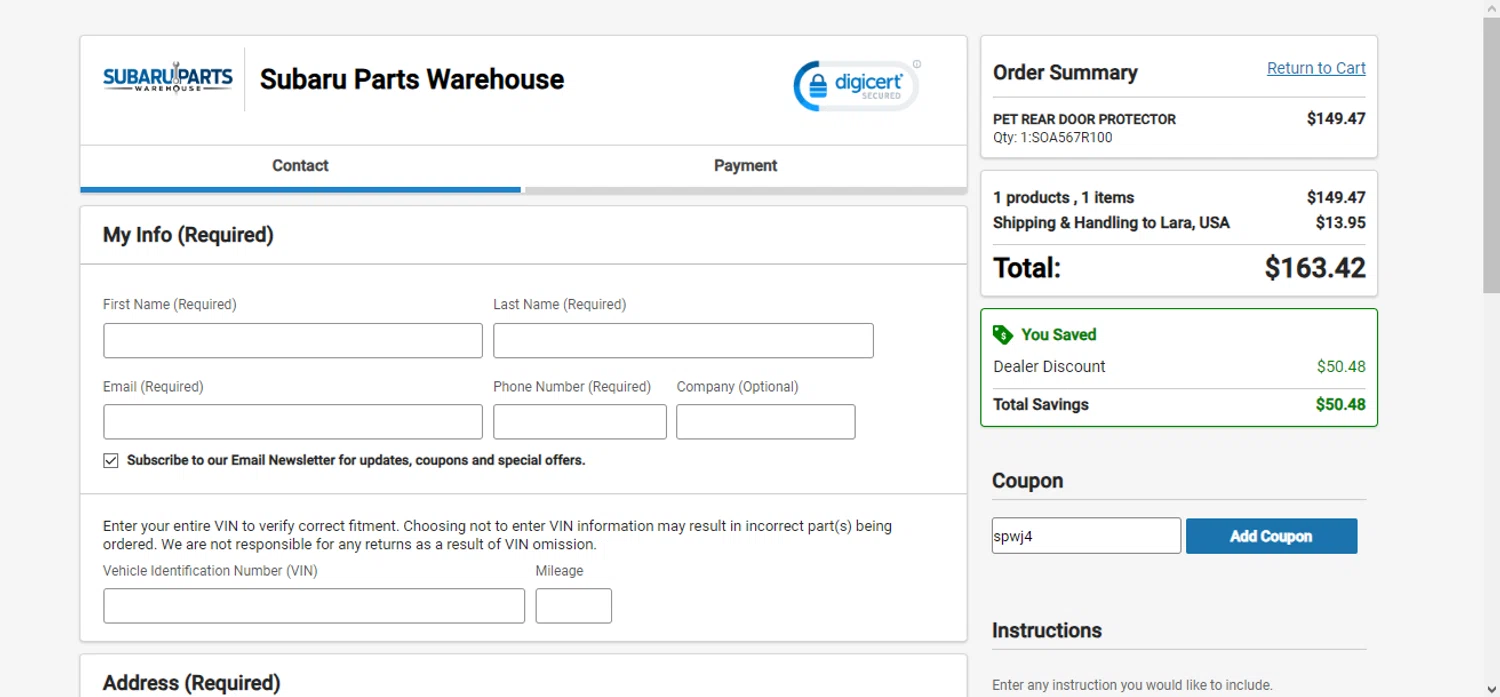1500x697 pixels.
Task: Switch to the Contact tab
Action: [x=300, y=166]
